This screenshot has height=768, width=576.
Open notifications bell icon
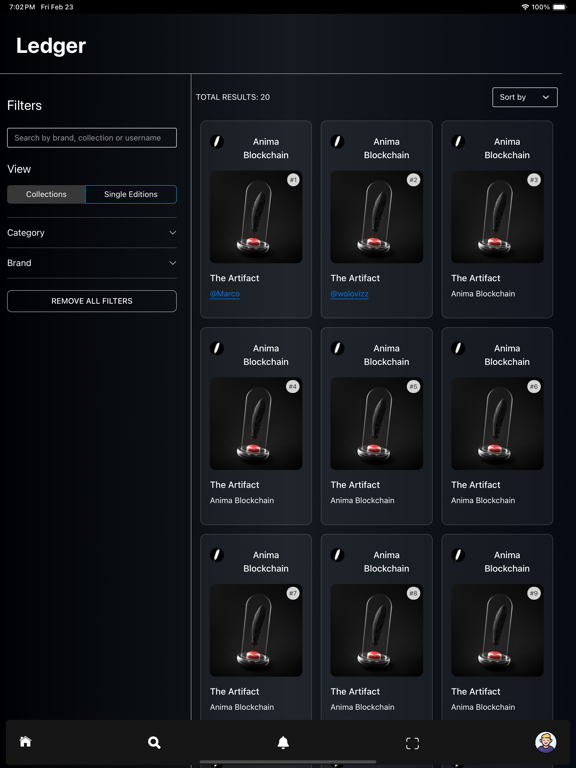283,743
